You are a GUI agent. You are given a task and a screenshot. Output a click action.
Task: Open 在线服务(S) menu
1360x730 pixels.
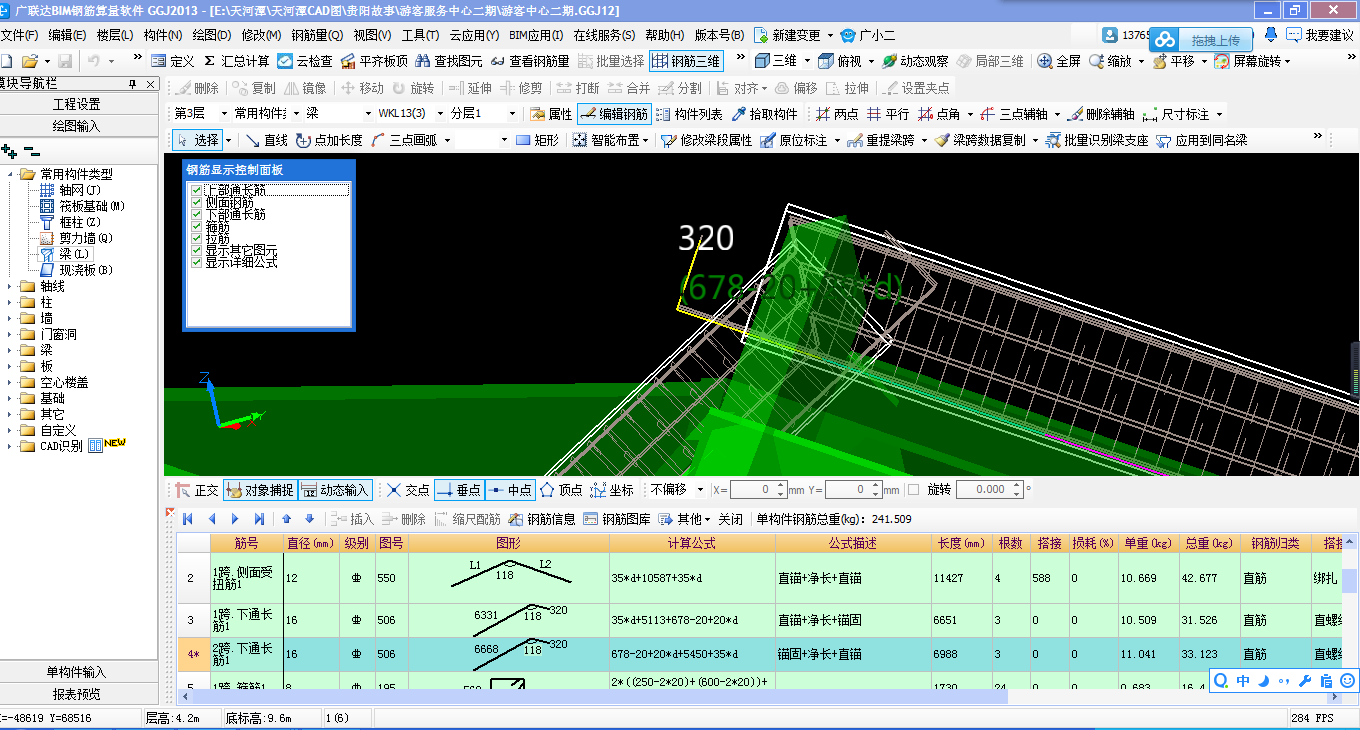pyautogui.click(x=603, y=35)
